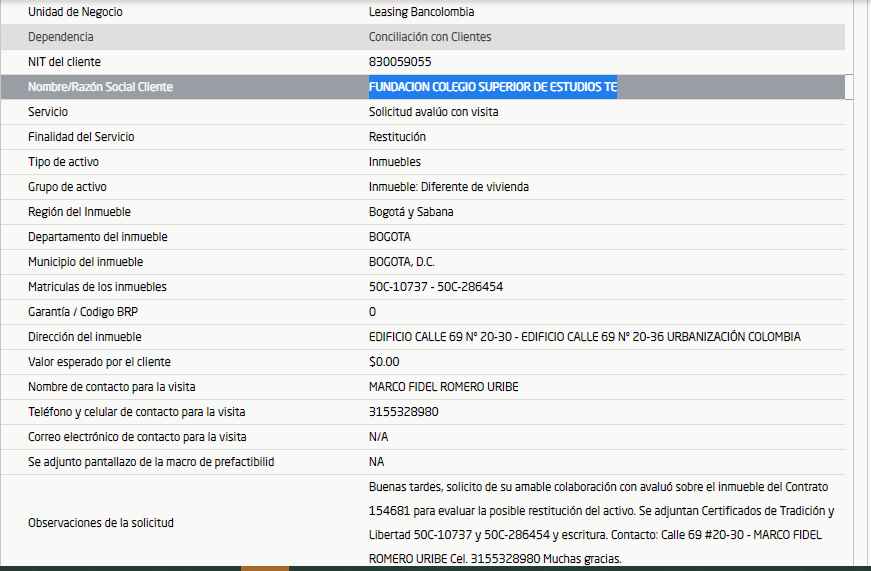Select the Solicitud avalúo con visita value
Screen dimensions: 871x571
tap(433, 112)
